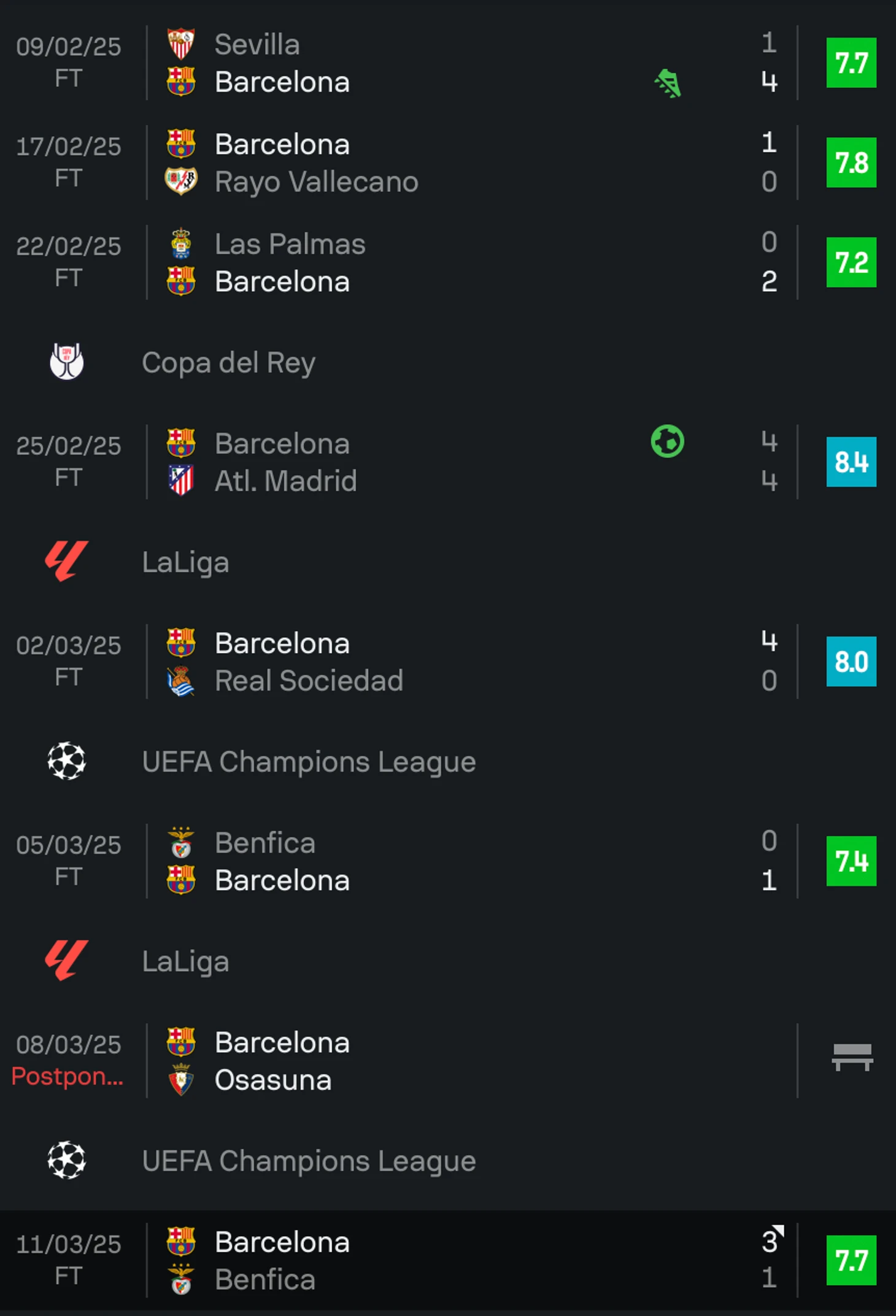Open the Barcelona vs Rayo Vallecano match
The image size is (896, 1316).
(x=430, y=163)
